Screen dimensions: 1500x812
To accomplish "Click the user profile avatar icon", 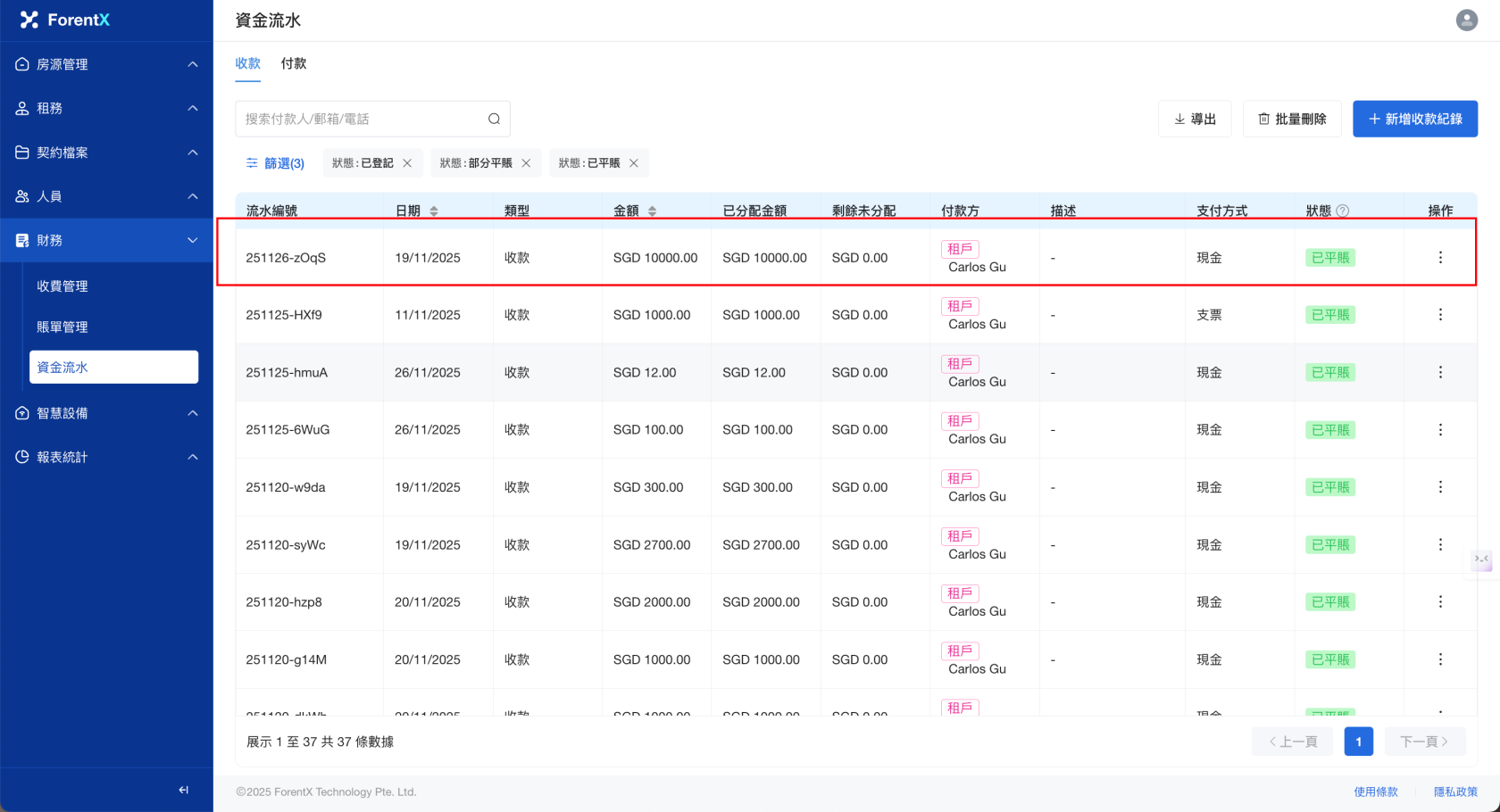I will coord(1466,20).
